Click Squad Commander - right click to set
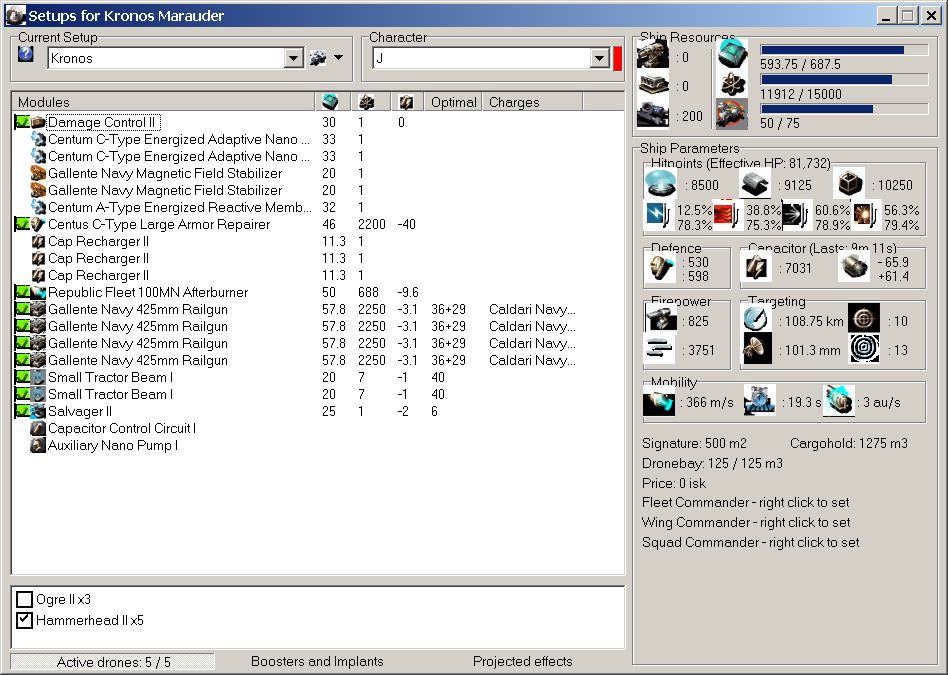Screen dimensions: 948x675 click(750, 543)
